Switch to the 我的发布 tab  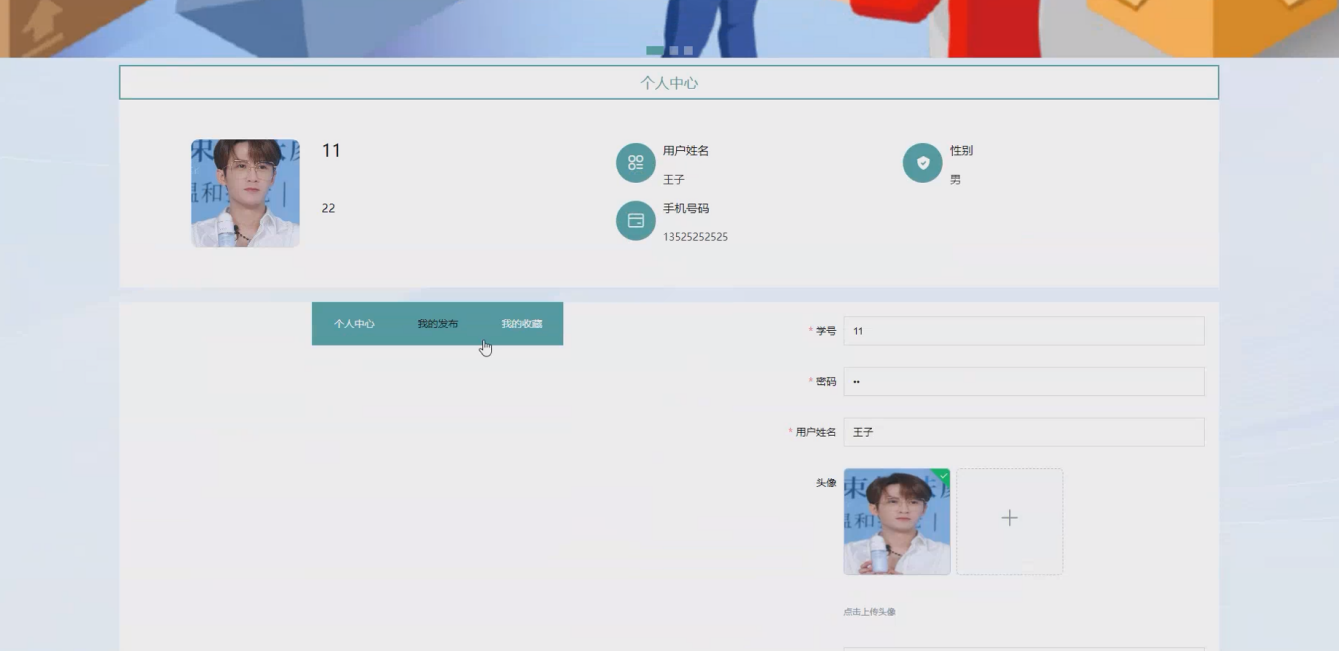[436, 324]
